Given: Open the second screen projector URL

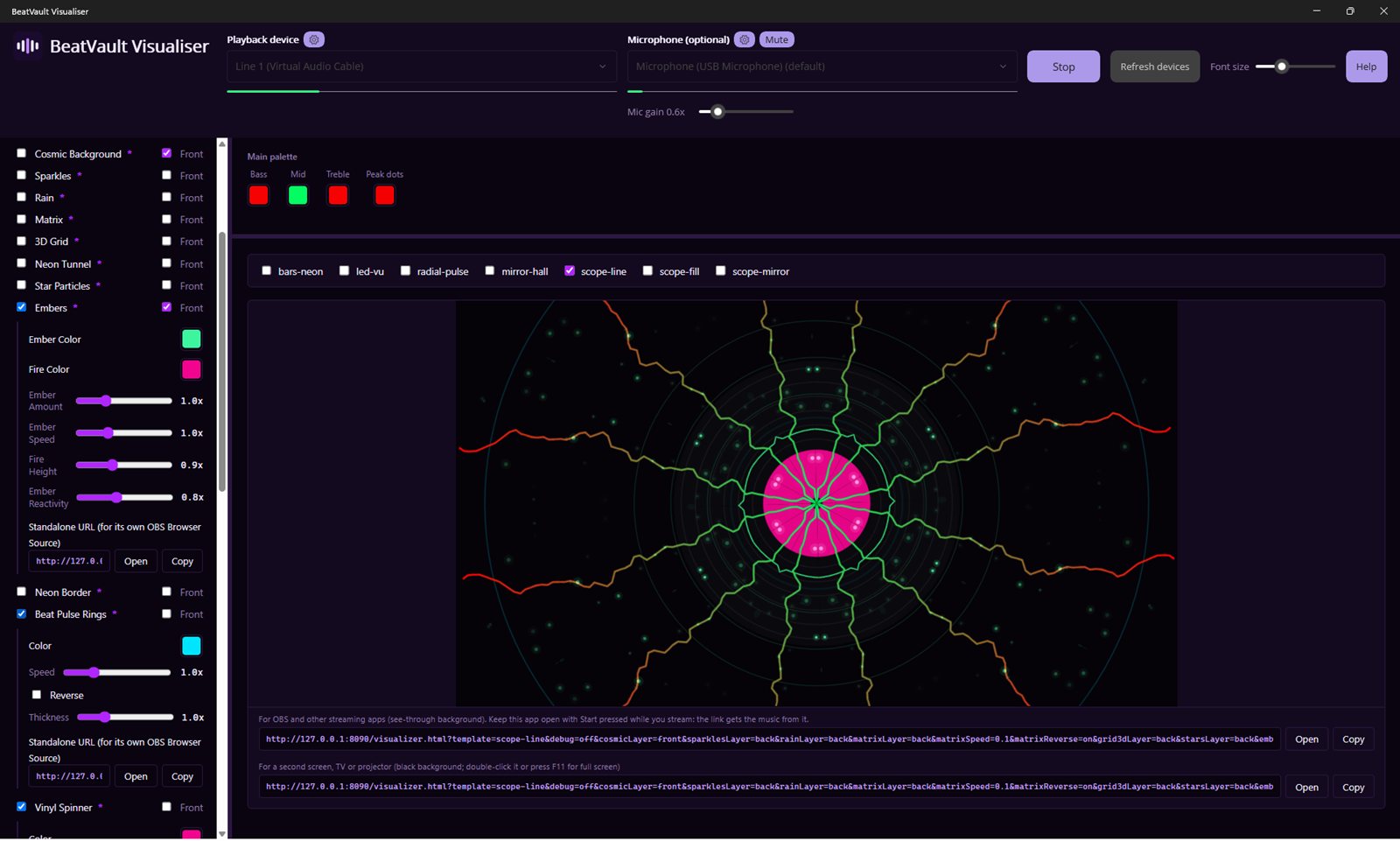Looking at the screenshot, I should 1306,787.
